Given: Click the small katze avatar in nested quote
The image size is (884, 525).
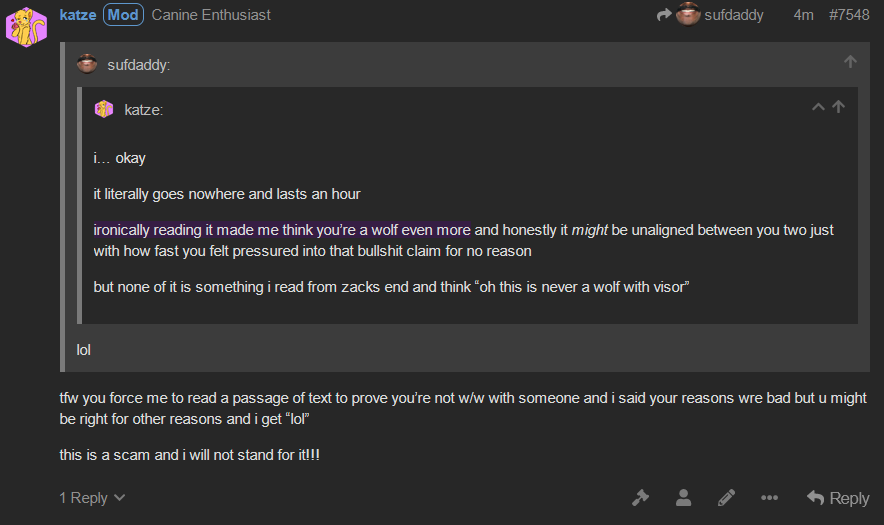Looking at the screenshot, I should coord(104,109).
